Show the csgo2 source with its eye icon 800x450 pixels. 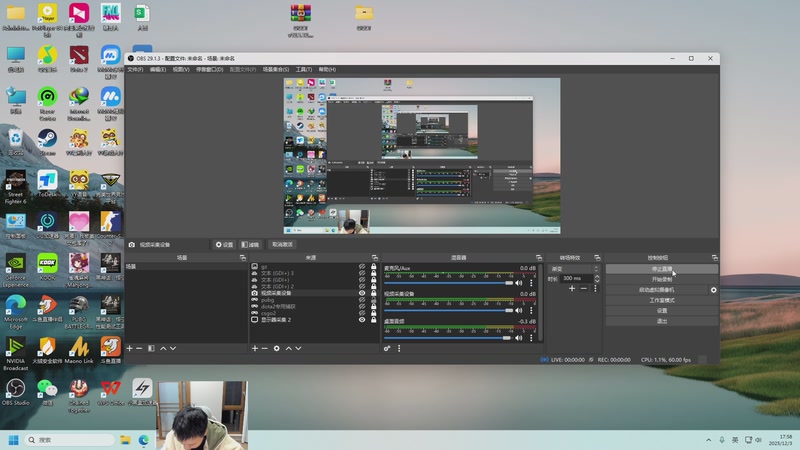[x=362, y=313]
